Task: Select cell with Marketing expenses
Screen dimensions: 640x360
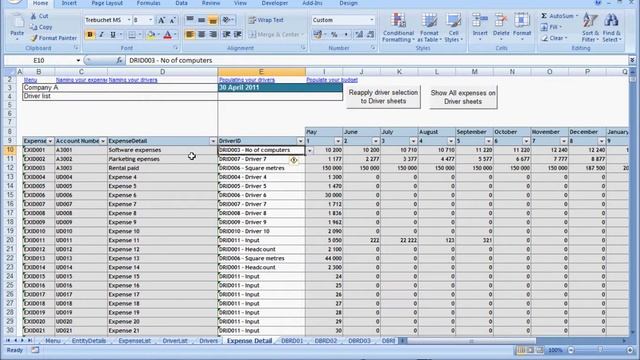Action: (x=162, y=159)
